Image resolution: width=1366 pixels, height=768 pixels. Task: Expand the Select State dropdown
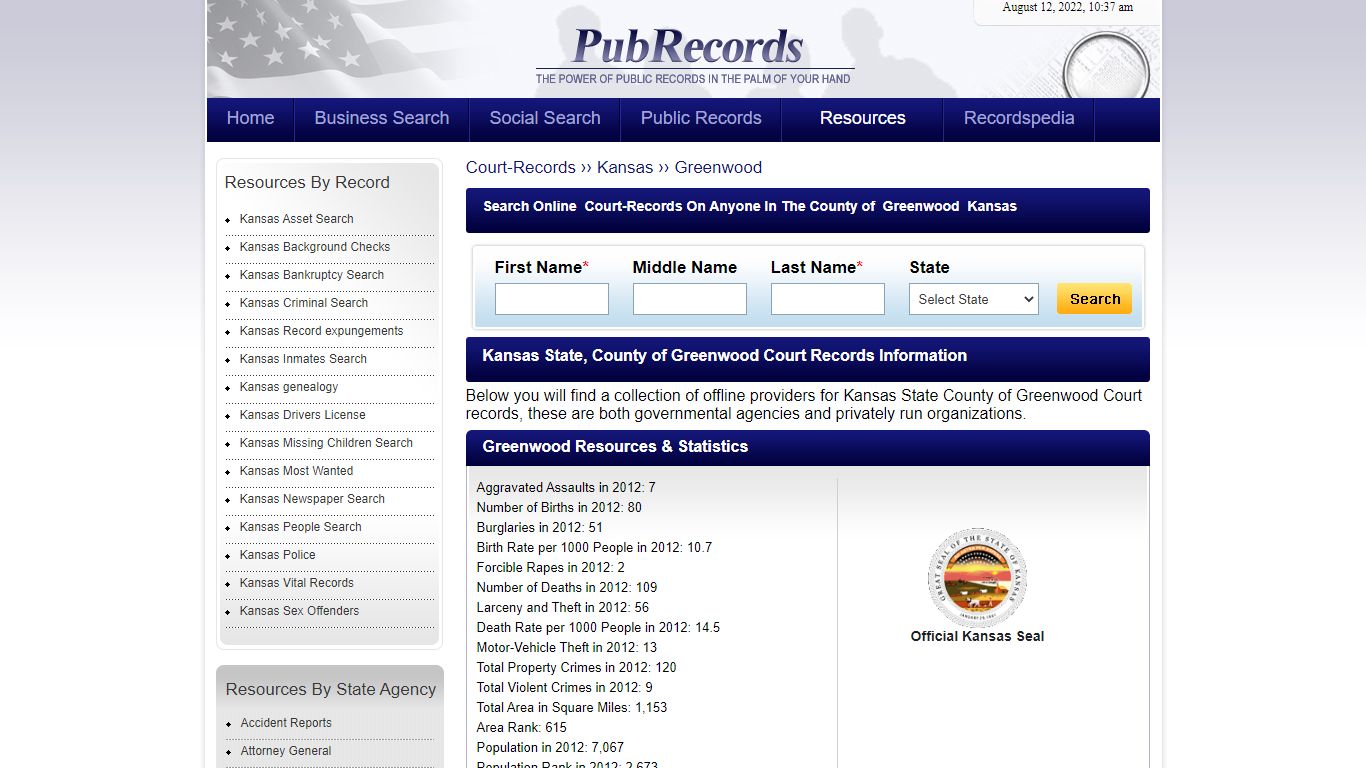pyautogui.click(x=974, y=299)
